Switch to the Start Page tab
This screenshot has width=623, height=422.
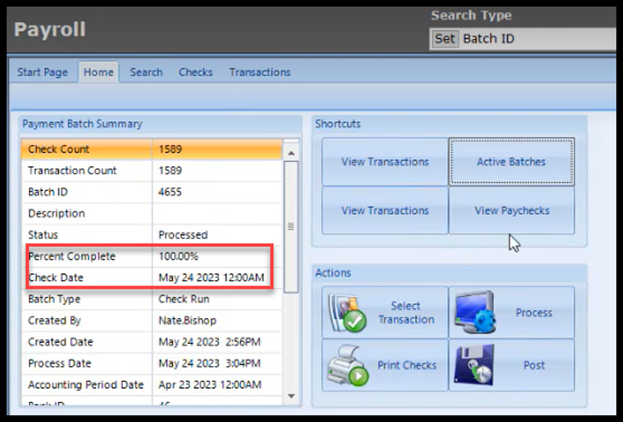(44, 72)
